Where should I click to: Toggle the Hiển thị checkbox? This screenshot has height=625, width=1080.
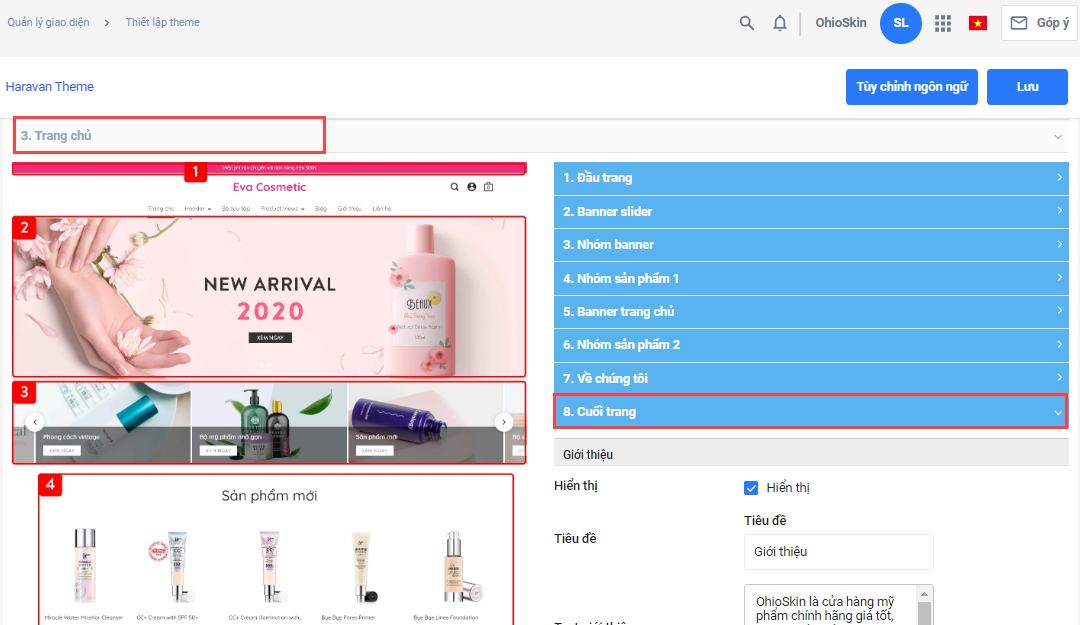point(751,488)
